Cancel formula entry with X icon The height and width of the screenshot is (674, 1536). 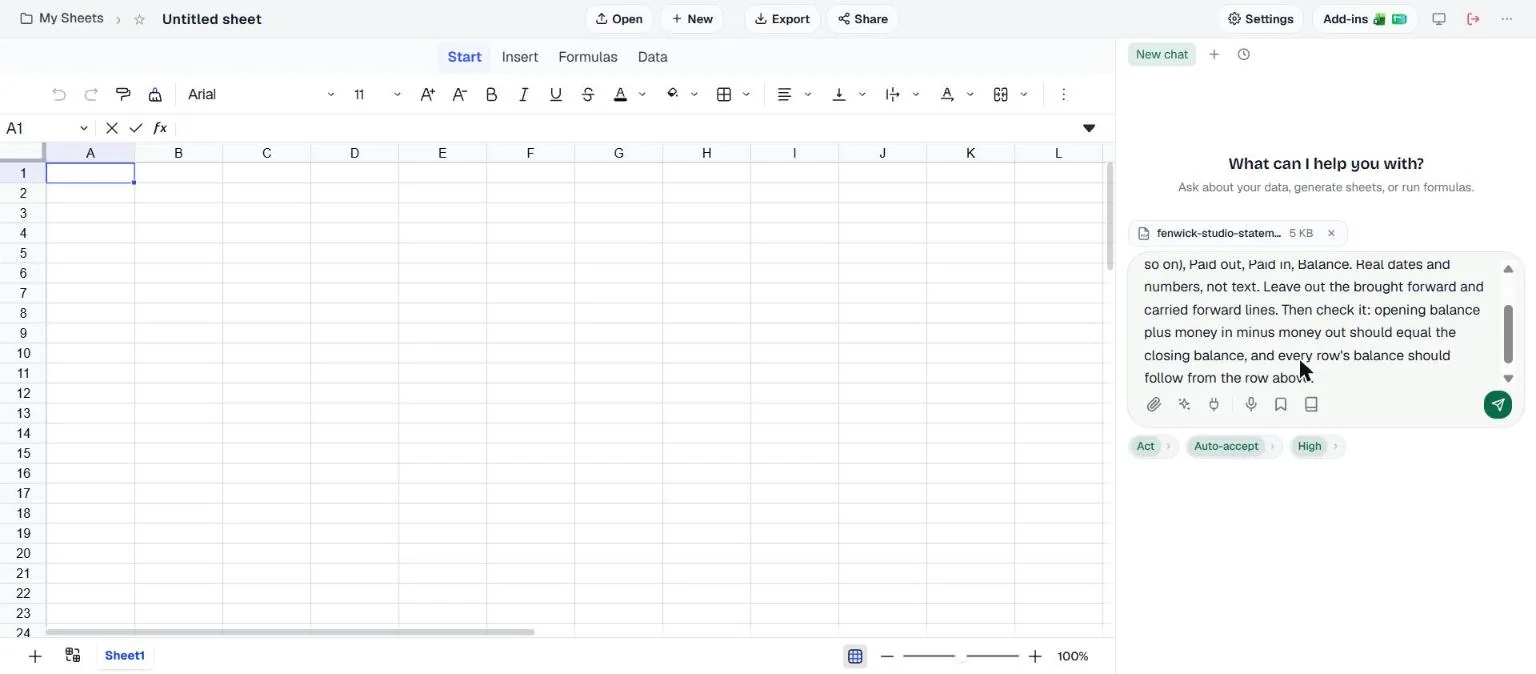[112, 128]
